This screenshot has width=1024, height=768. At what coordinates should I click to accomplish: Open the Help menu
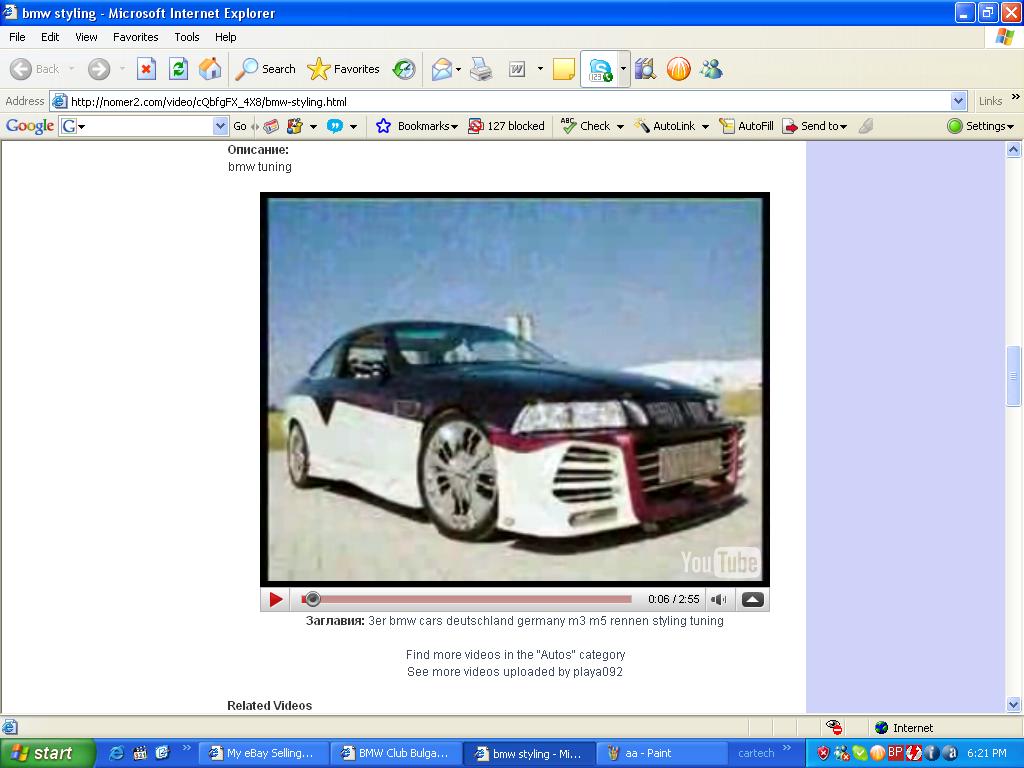pyautogui.click(x=225, y=37)
